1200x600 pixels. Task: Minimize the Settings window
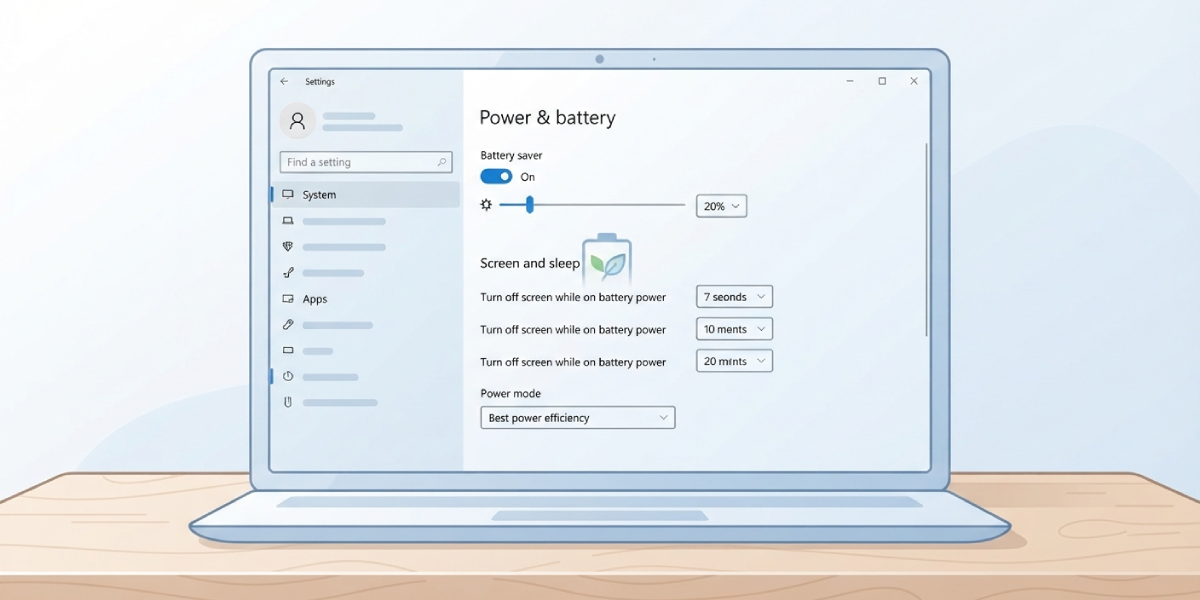pos(850,82)
